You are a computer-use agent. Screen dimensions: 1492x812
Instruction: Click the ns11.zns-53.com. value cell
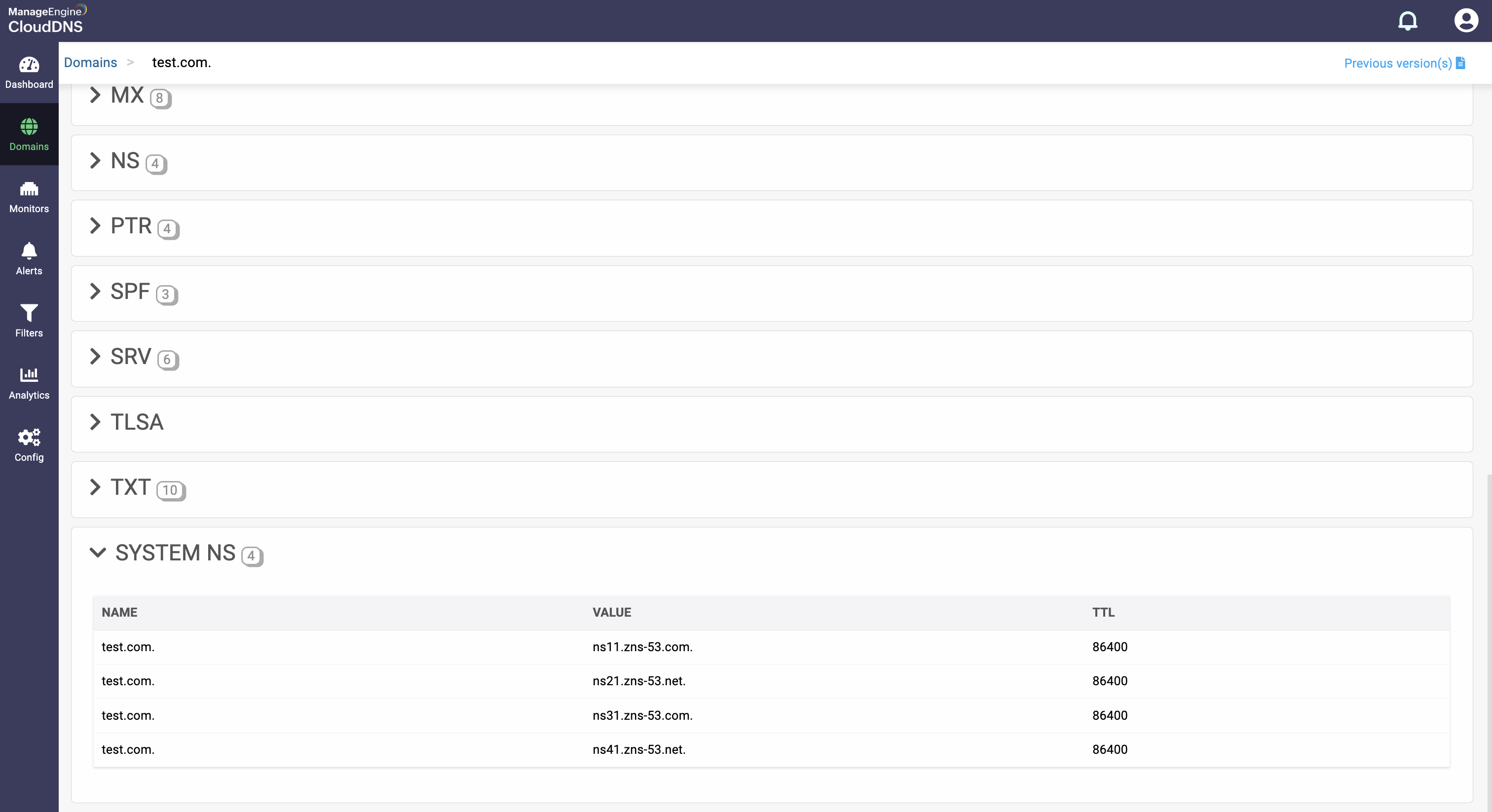pyautogui.click(x=642, y=647)
